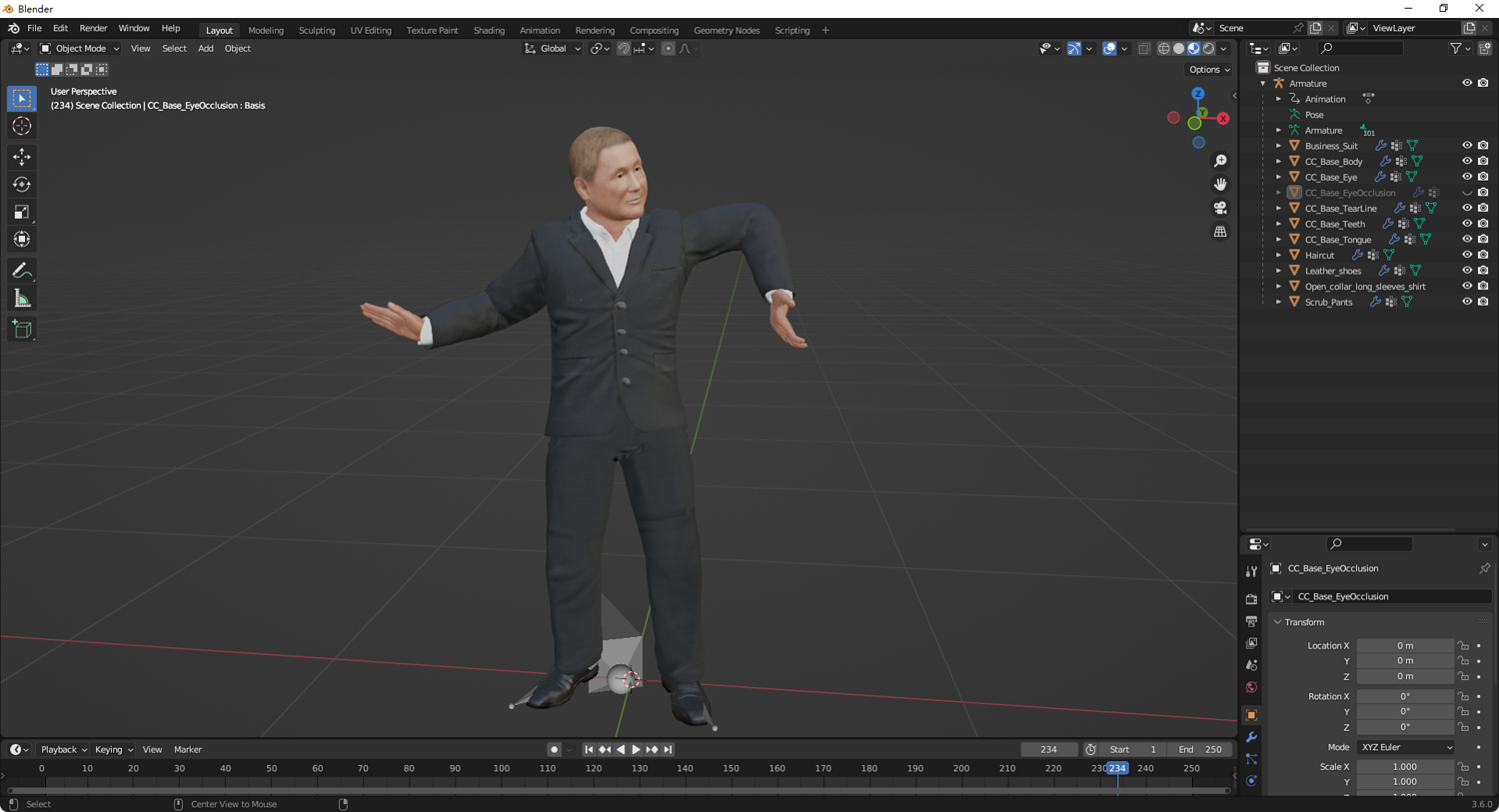
Task: Open the Output properties tab
Action: click(1251, 621)
